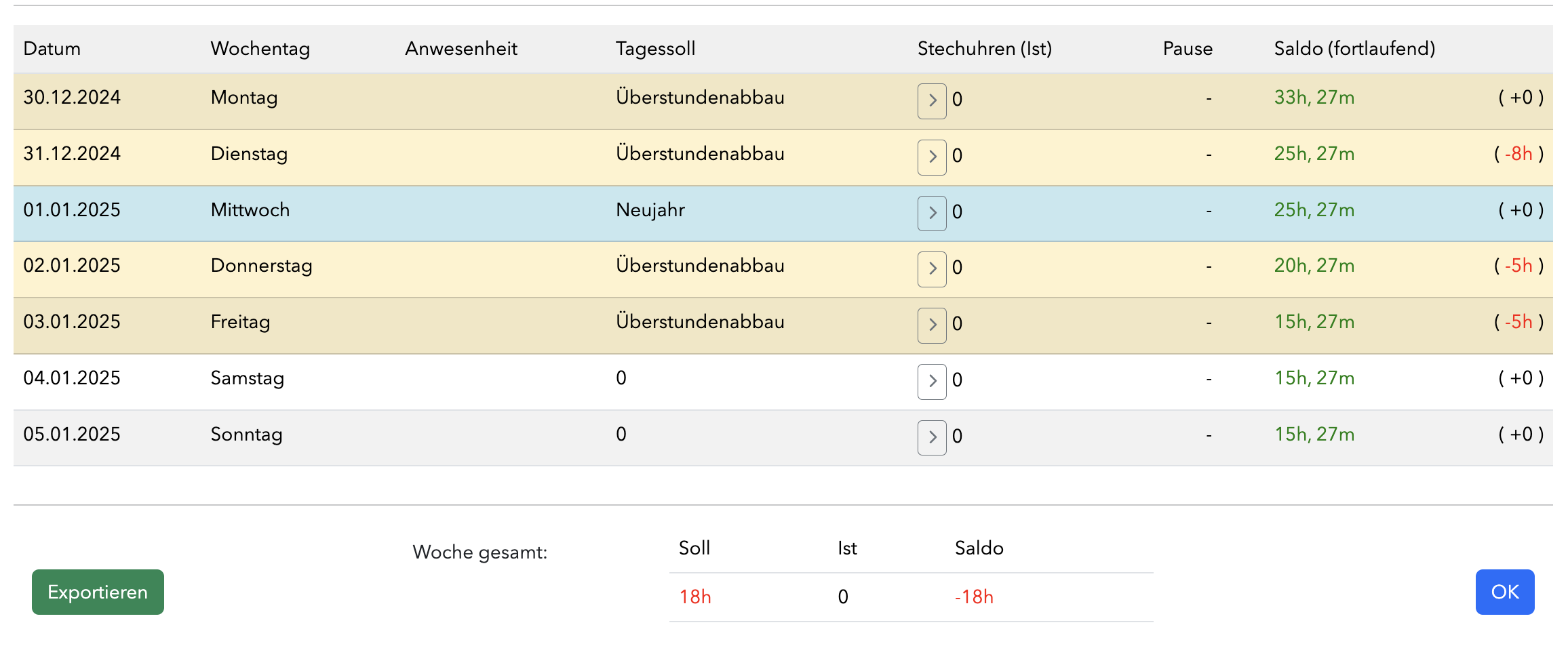Screen dimensions: 1568x648
Task: Expand Stechuhren details for Donnerstag 02.01.2025
Action: coord(932,269)
